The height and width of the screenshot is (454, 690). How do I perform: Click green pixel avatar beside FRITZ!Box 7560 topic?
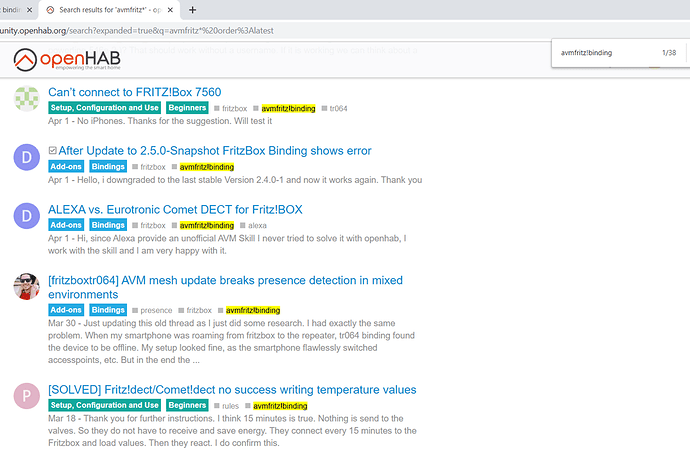pos(26,99)
